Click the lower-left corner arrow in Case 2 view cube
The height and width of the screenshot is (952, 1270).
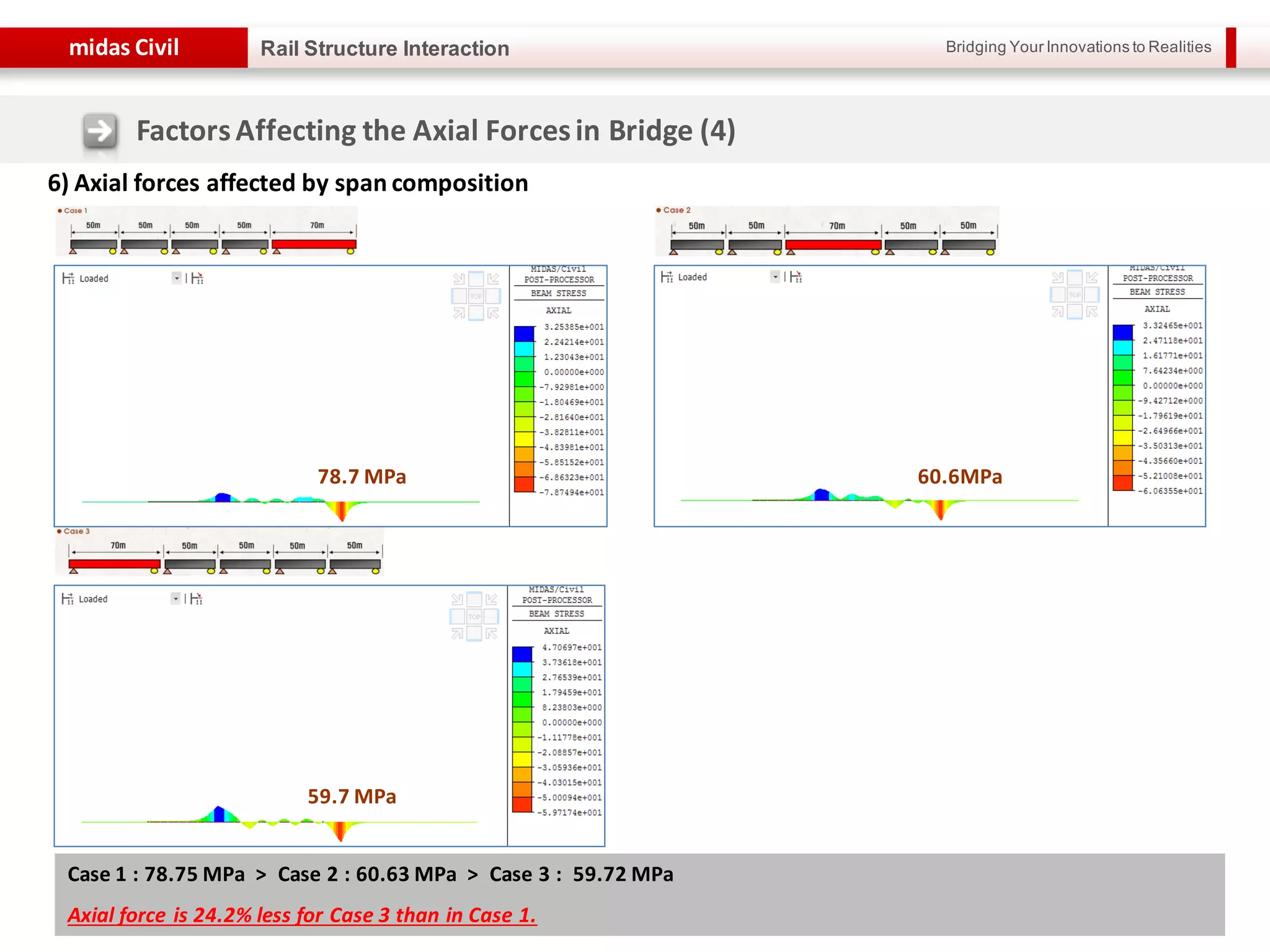coord(1058,312)
